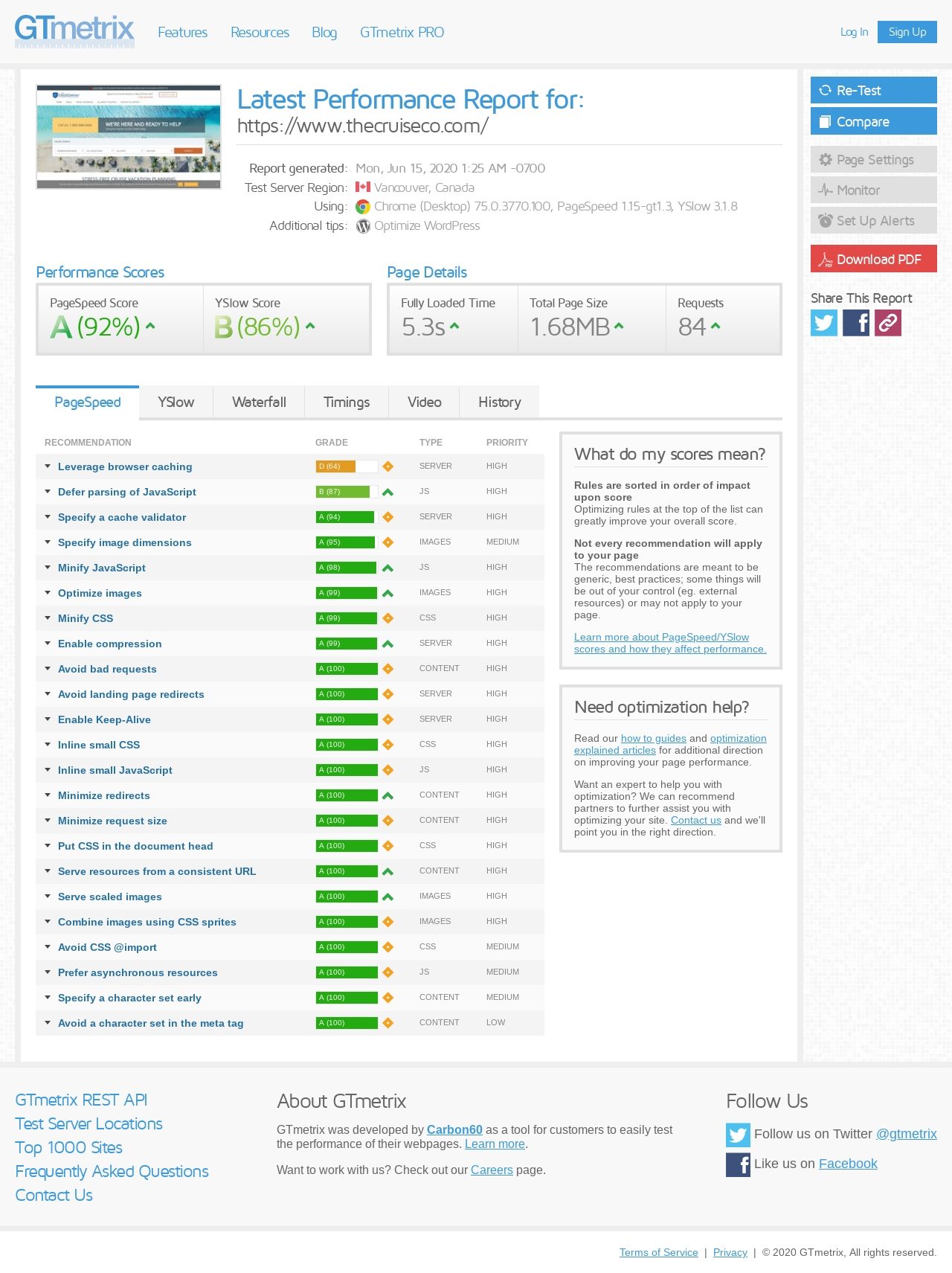
Task: Click the up-arrow icon for Minify JavaScript
Action: 387,568
